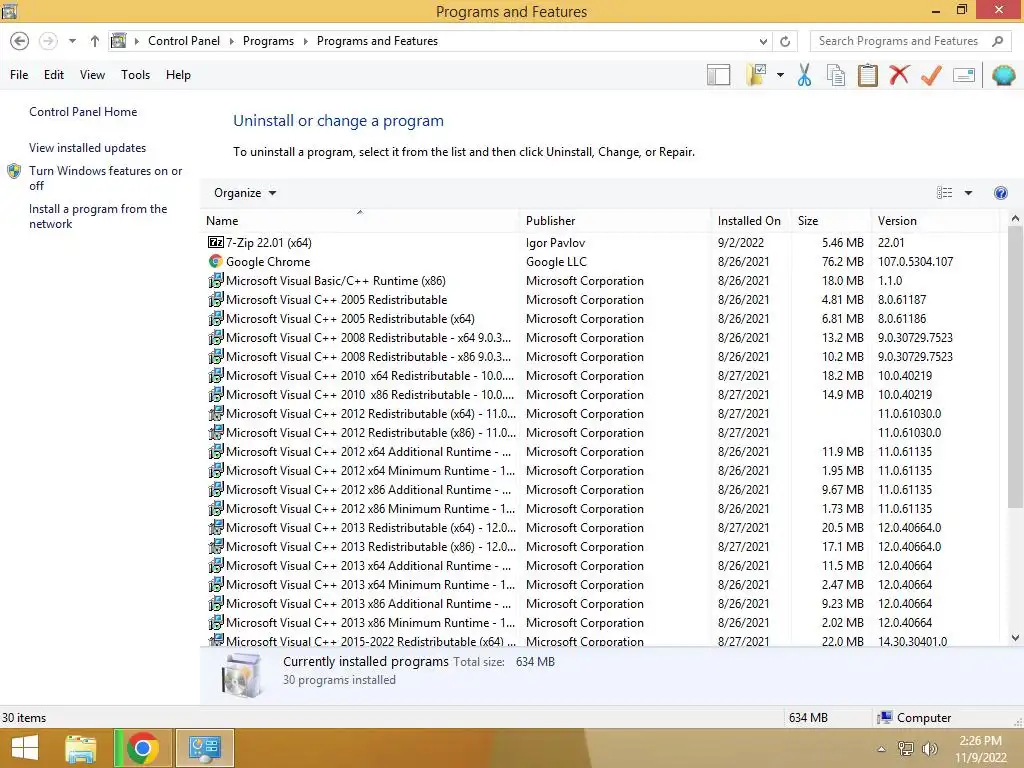Open Chrome from the taskbar

(x=142, y=748)
